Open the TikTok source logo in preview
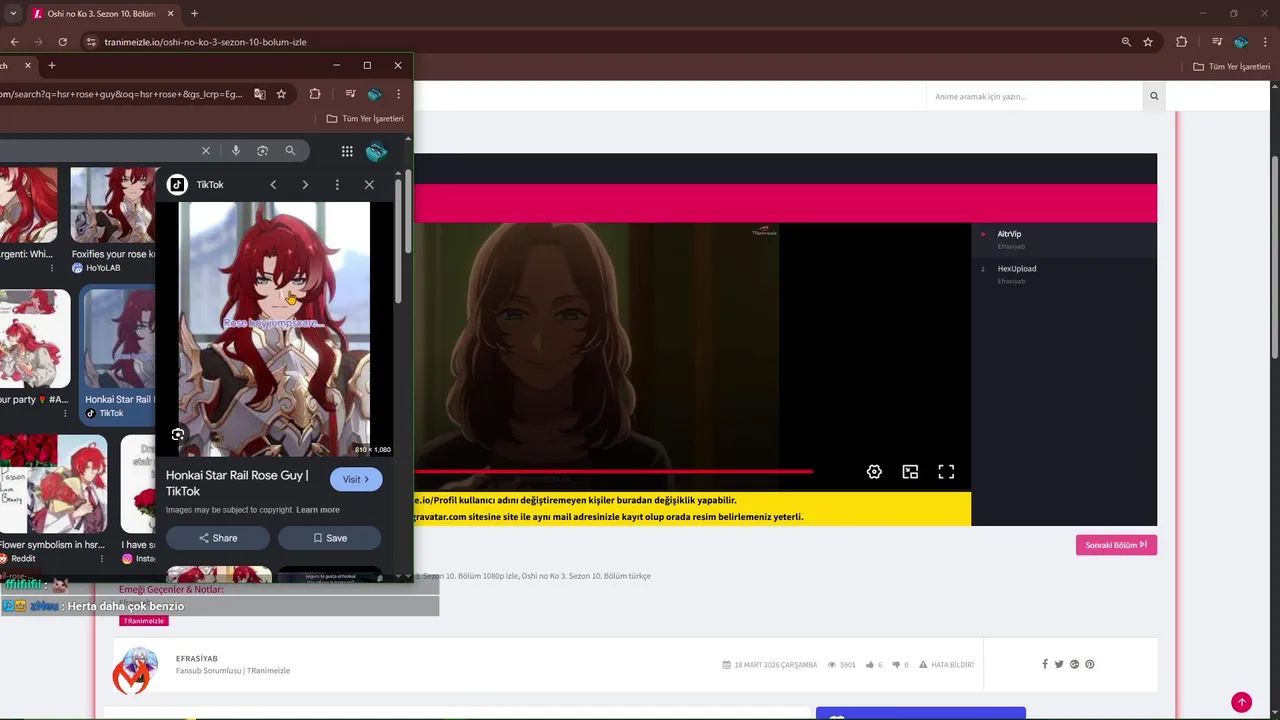Viewport: 1280px width, 720px height. click(x=177, y=185)
